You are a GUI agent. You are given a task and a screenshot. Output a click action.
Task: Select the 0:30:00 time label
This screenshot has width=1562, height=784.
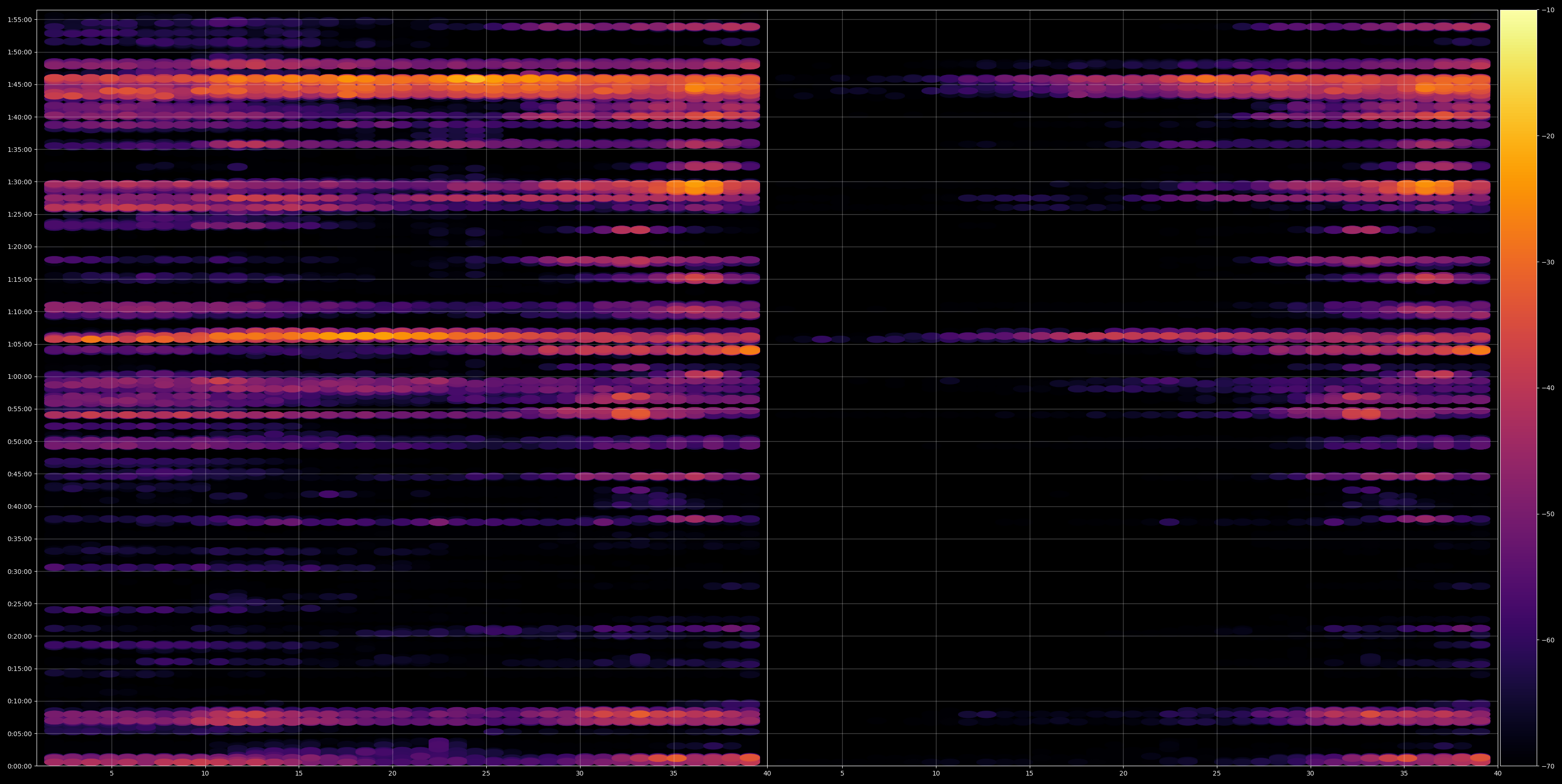(19, 571)
